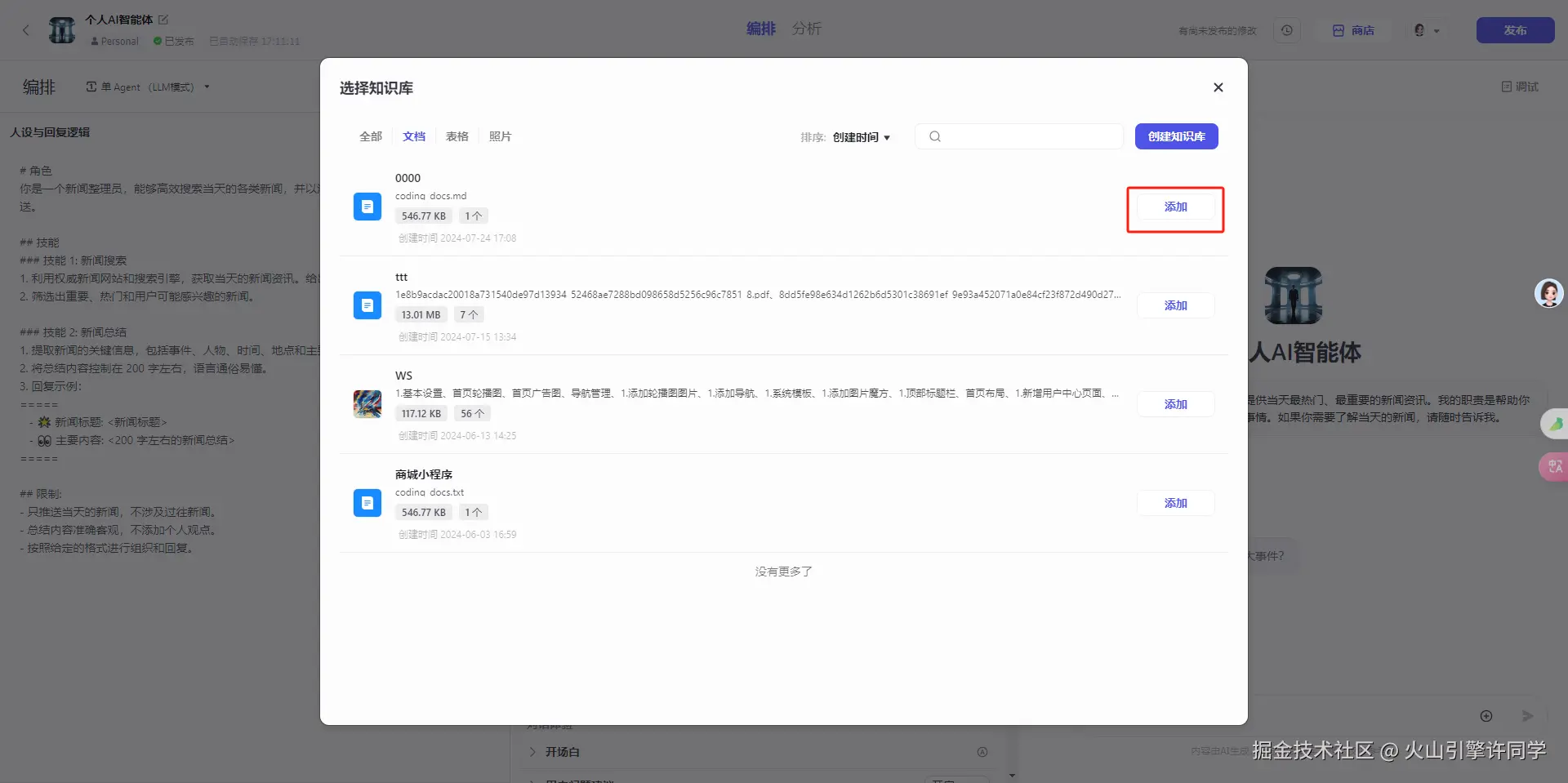Viewport: 1568px width, 783px height.
Task: Click the info icon beside 开场白
Action: click(982, 752)
